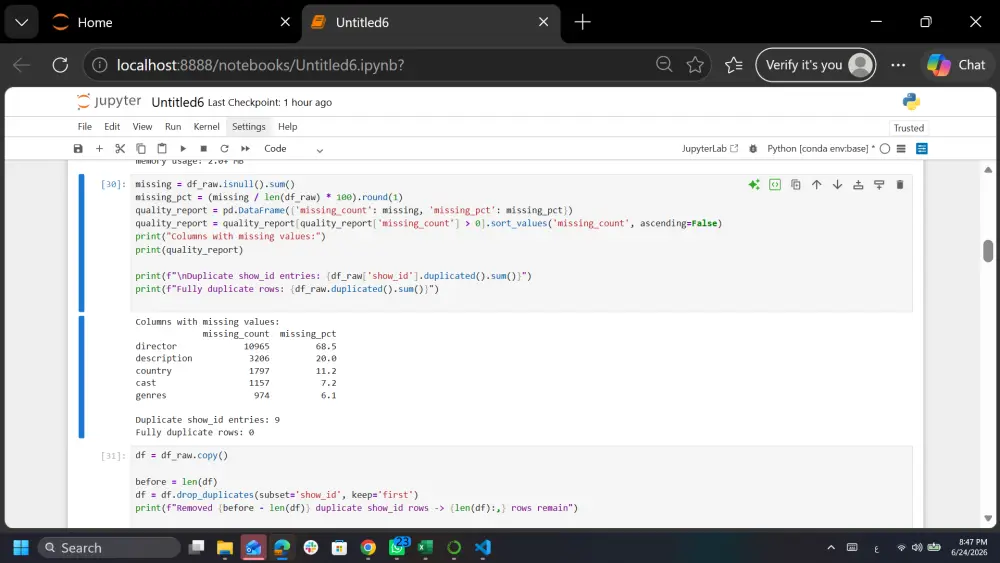View site information icon in address bar

coord(99,65)
